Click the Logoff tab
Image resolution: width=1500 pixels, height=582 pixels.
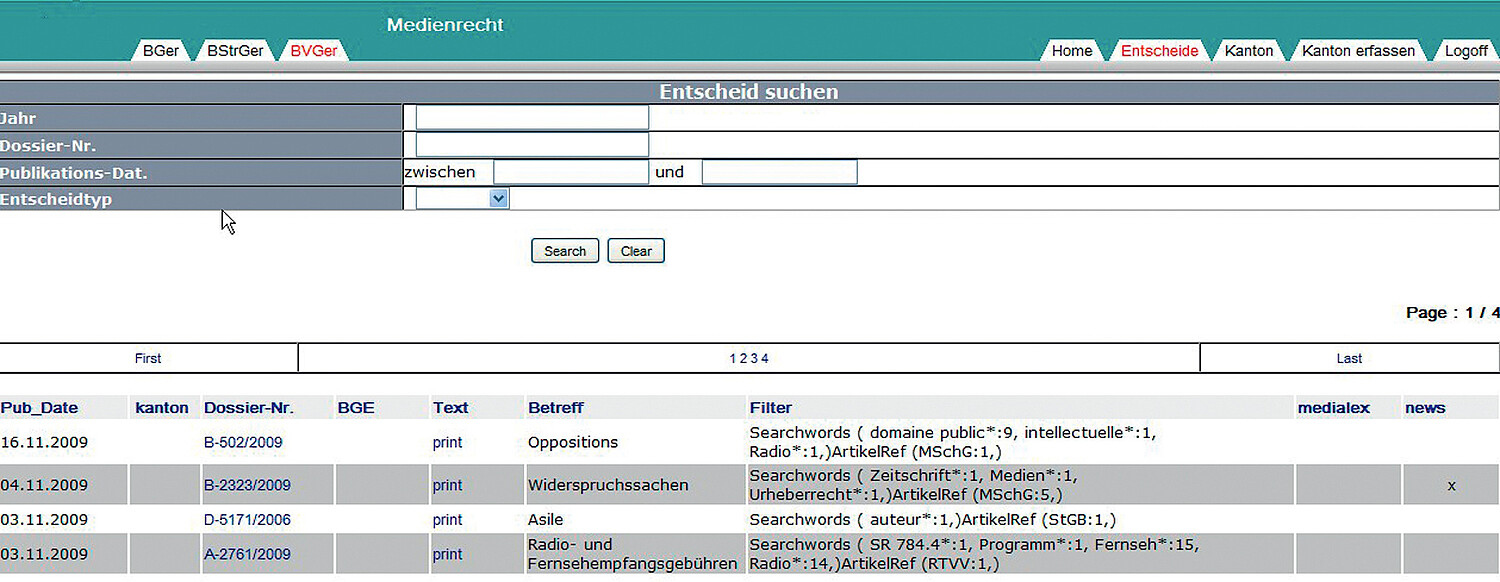1465,51
